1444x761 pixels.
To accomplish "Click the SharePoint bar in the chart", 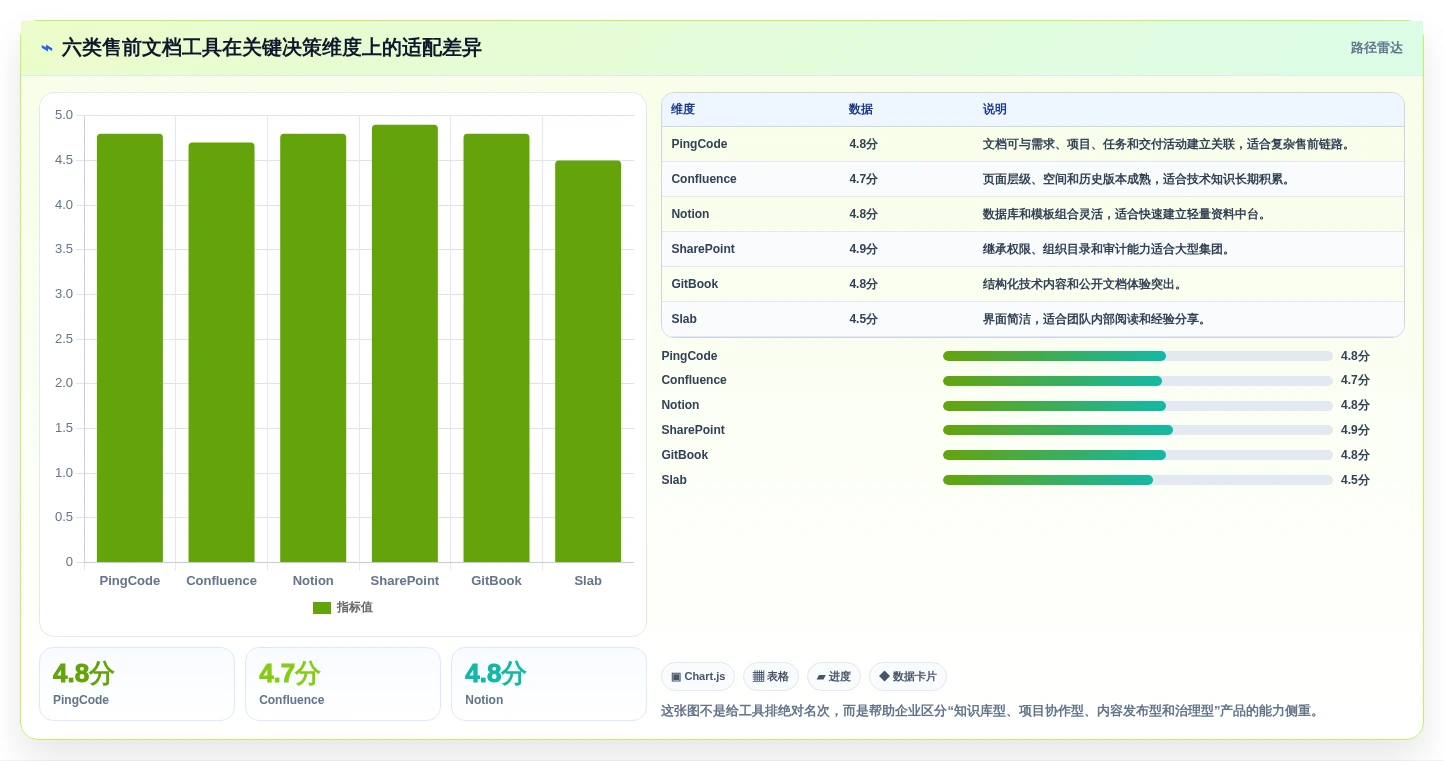I will [x=405, y=343].
